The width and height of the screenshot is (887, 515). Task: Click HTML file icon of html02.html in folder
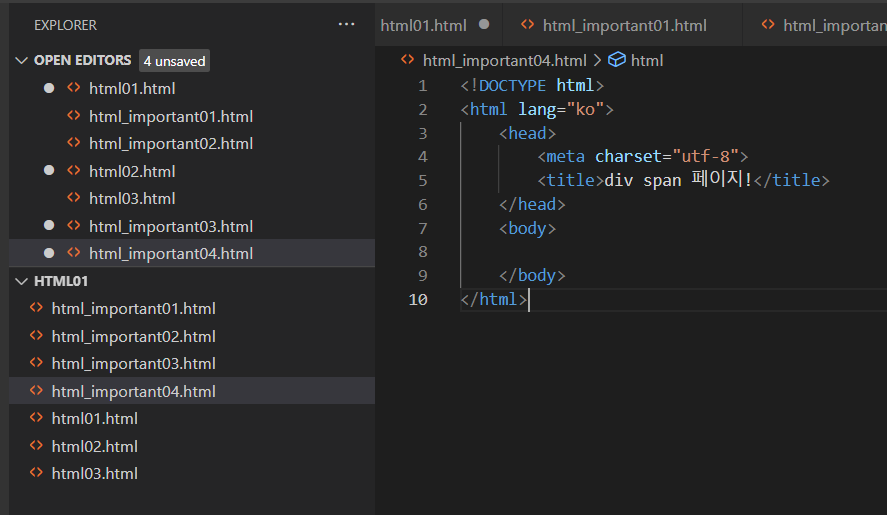(36, 445)
